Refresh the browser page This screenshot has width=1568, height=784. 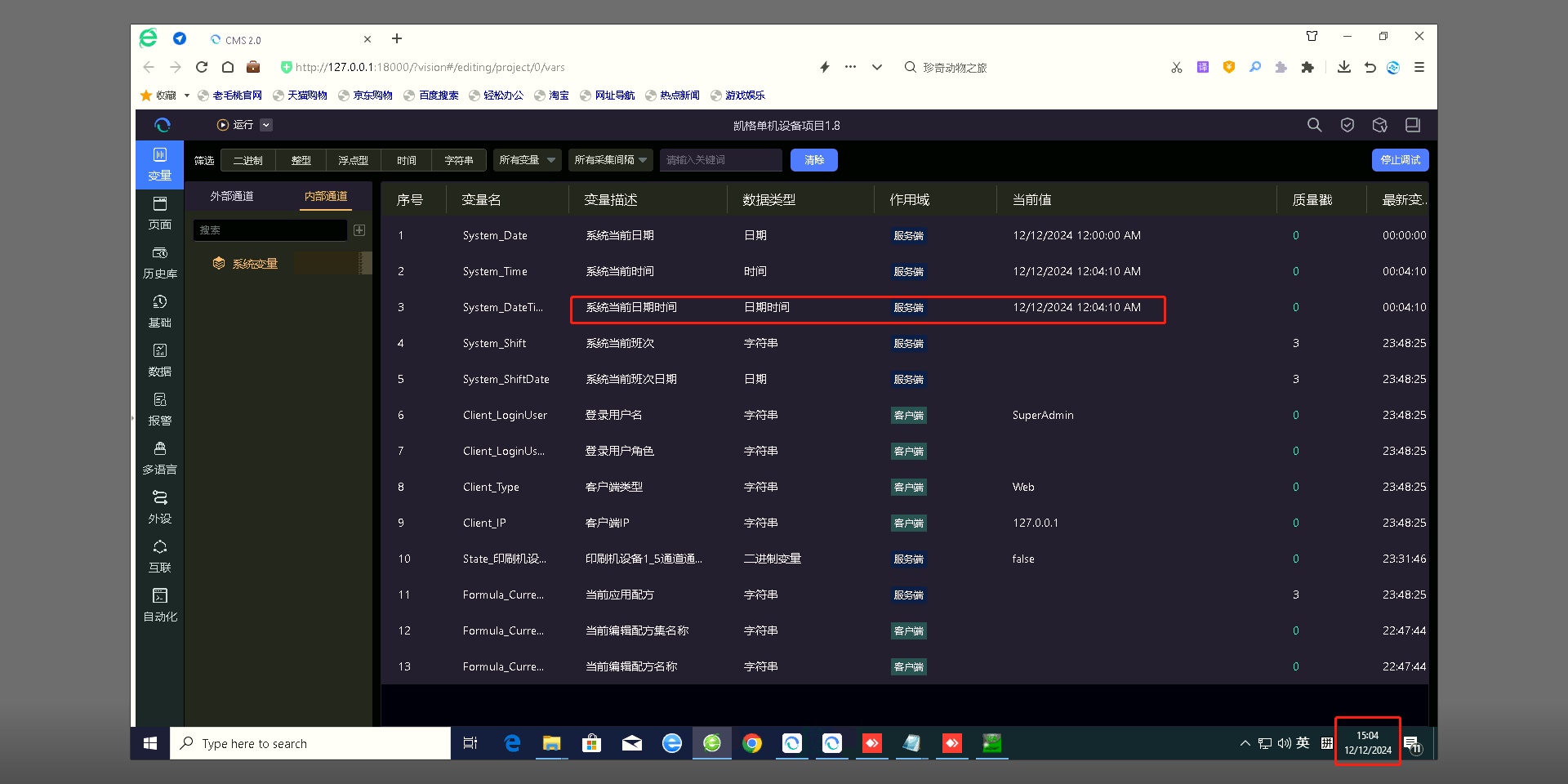(202, 67)
